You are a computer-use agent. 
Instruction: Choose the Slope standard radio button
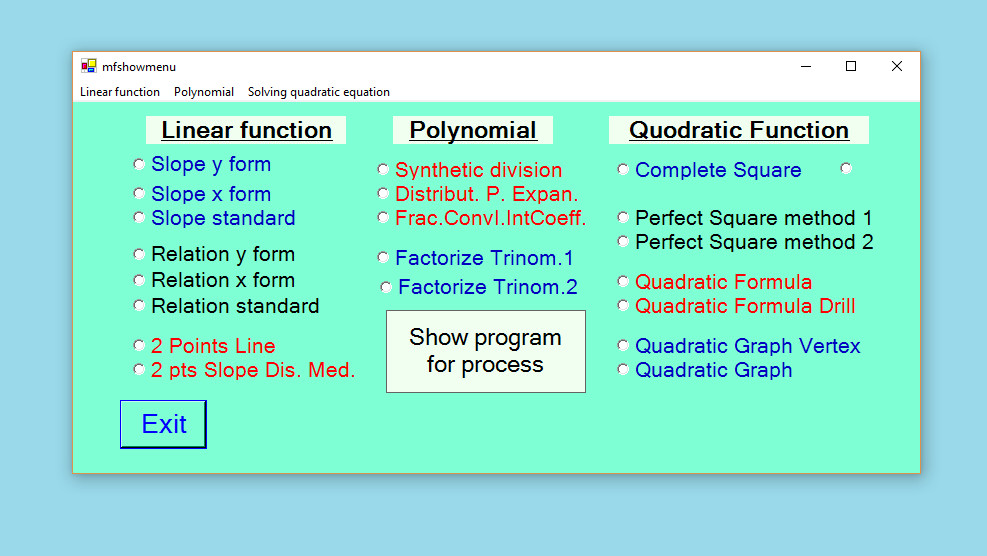(x=139, y=217)
